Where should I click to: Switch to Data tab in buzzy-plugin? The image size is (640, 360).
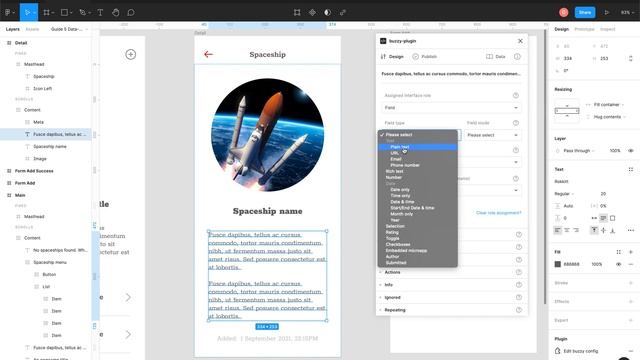click(x=496, y=56)
